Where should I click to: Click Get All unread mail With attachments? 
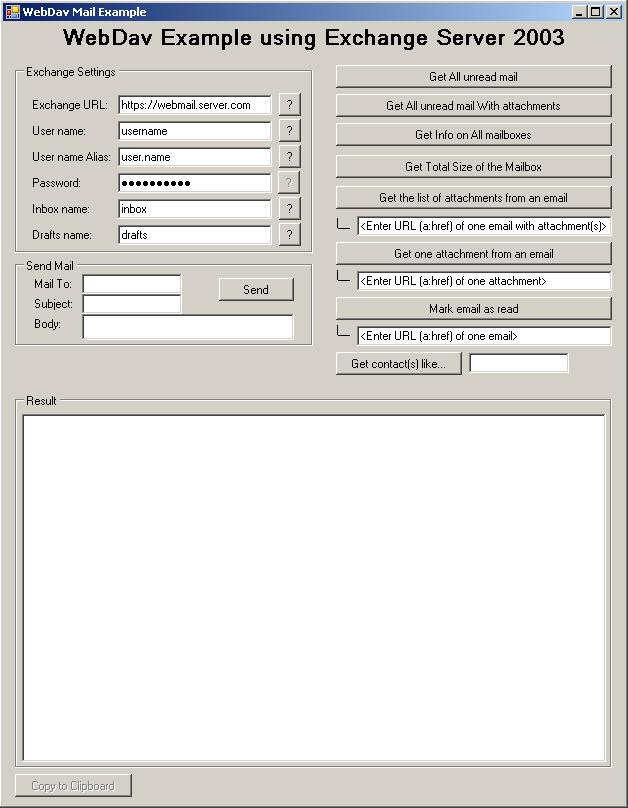473,106
